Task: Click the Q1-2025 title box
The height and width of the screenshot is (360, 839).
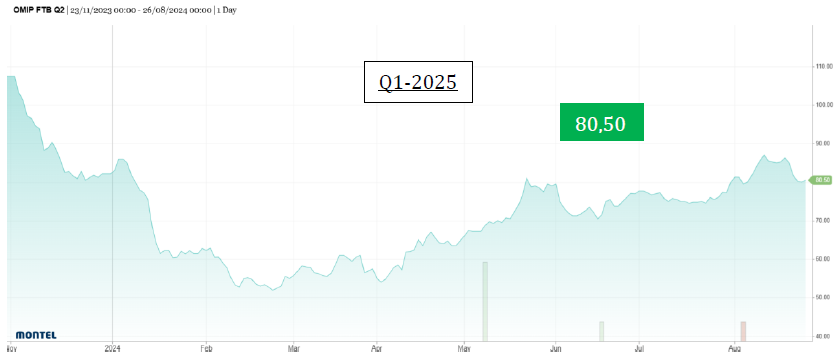Action: pyautogui.click(x=418, y=82)
